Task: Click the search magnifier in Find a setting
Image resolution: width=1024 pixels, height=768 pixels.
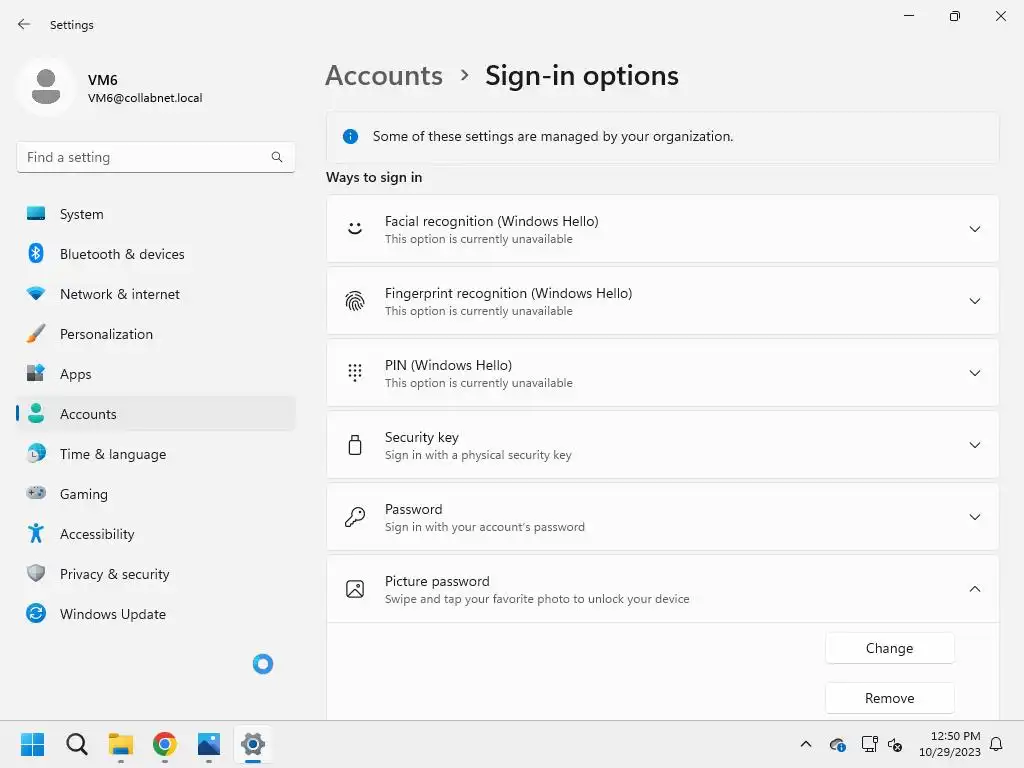Action: (x=277, y=157)
